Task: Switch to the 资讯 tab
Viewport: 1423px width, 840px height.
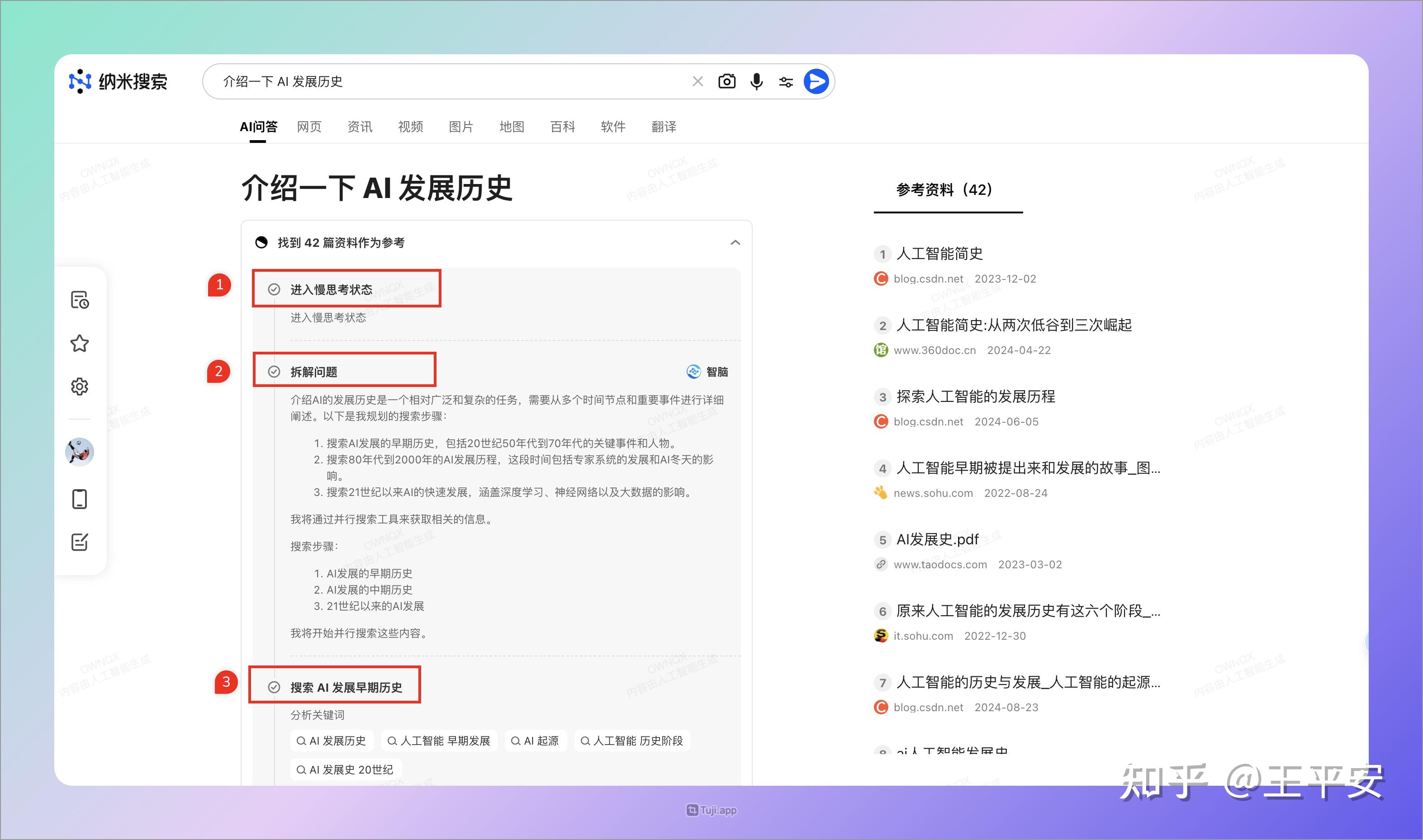Action: pos(360,127)
